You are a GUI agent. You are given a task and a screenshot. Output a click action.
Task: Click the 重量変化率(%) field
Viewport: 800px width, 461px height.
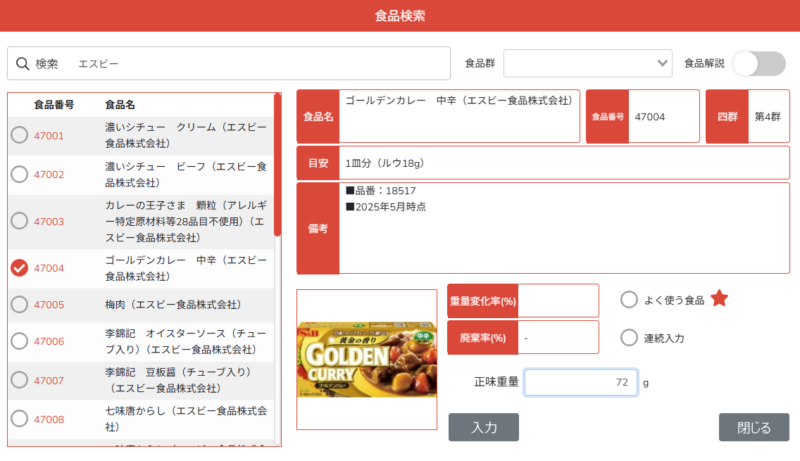[x=558, y=301]
